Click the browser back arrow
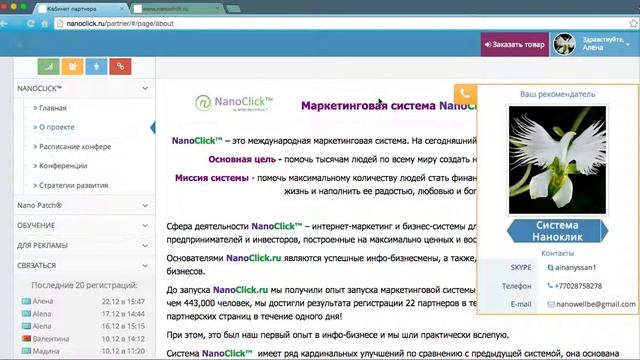Viewport: 640px width, 360px height. click(4, 23)
